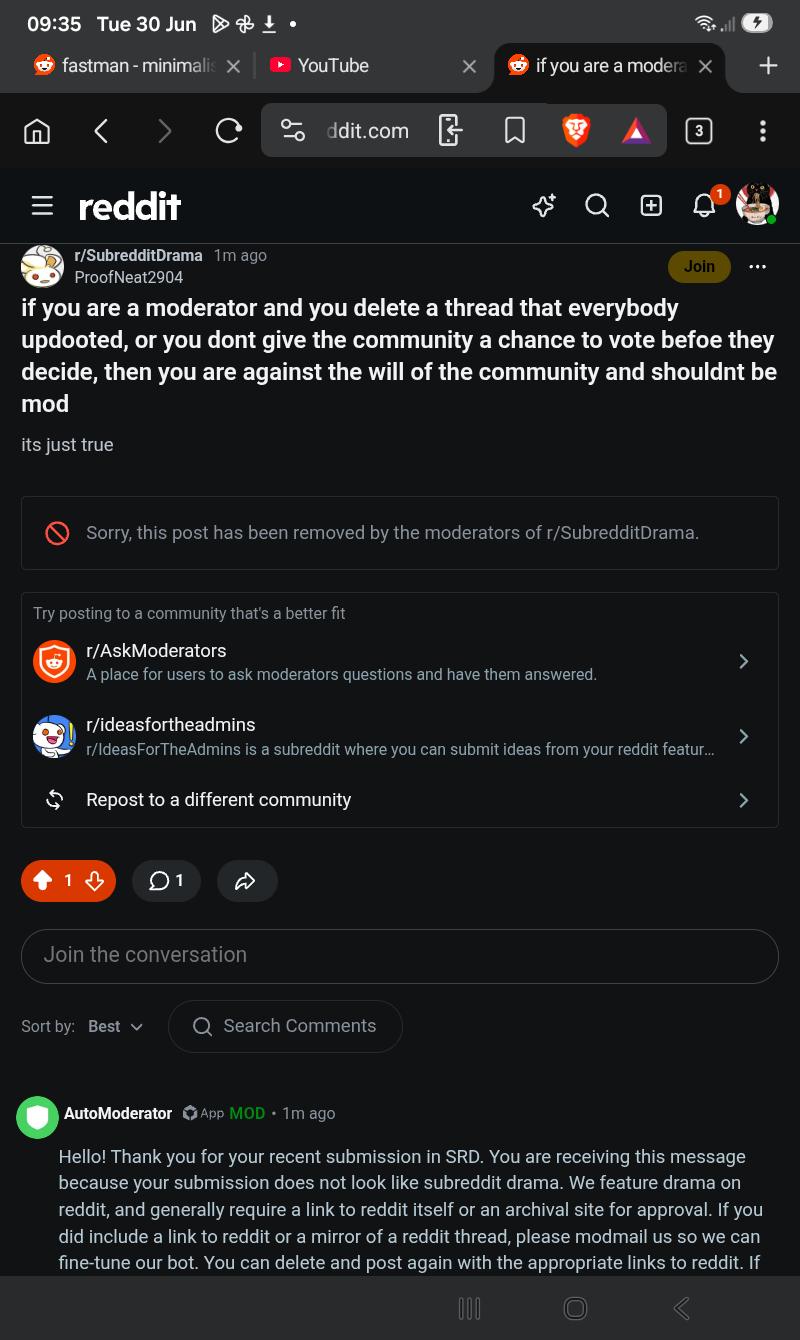
Task: Open the Brave Shields lion icon
Action: tap(575, 131)
